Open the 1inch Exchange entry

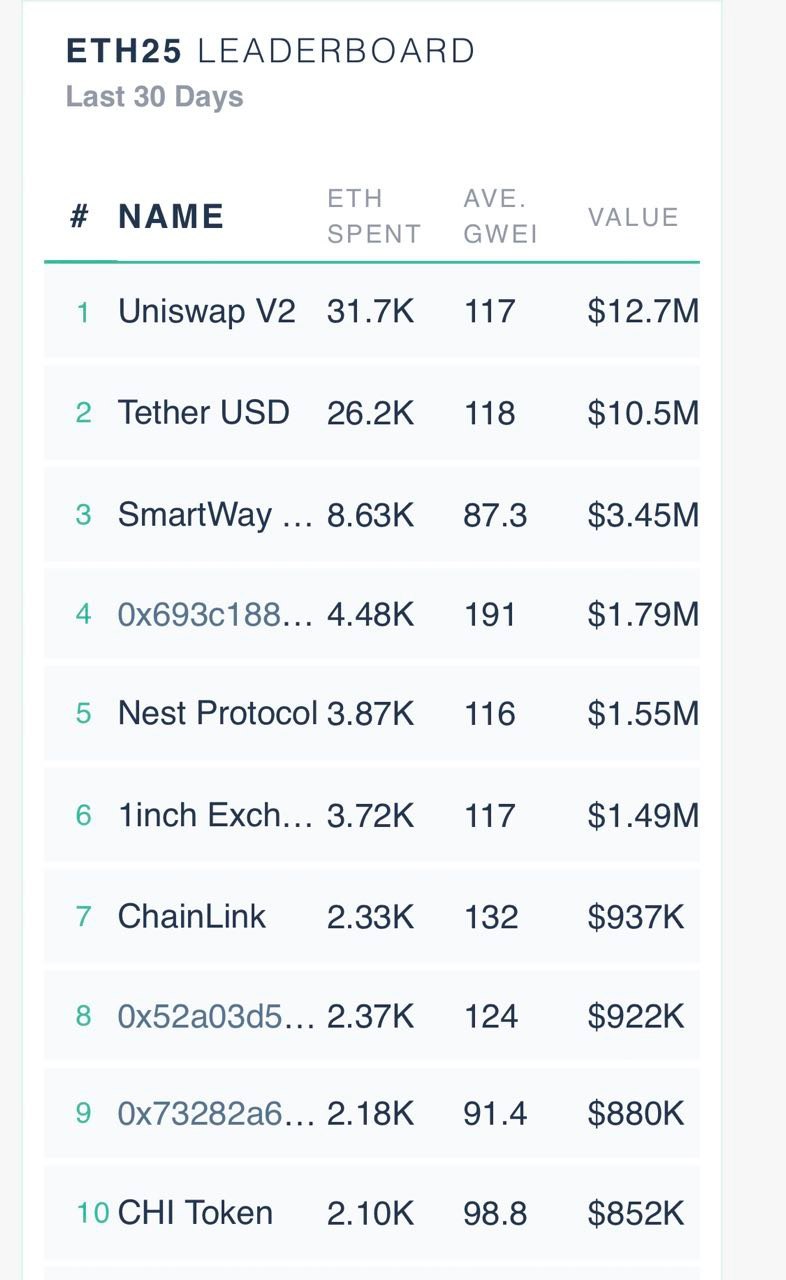tap(216, 815)
